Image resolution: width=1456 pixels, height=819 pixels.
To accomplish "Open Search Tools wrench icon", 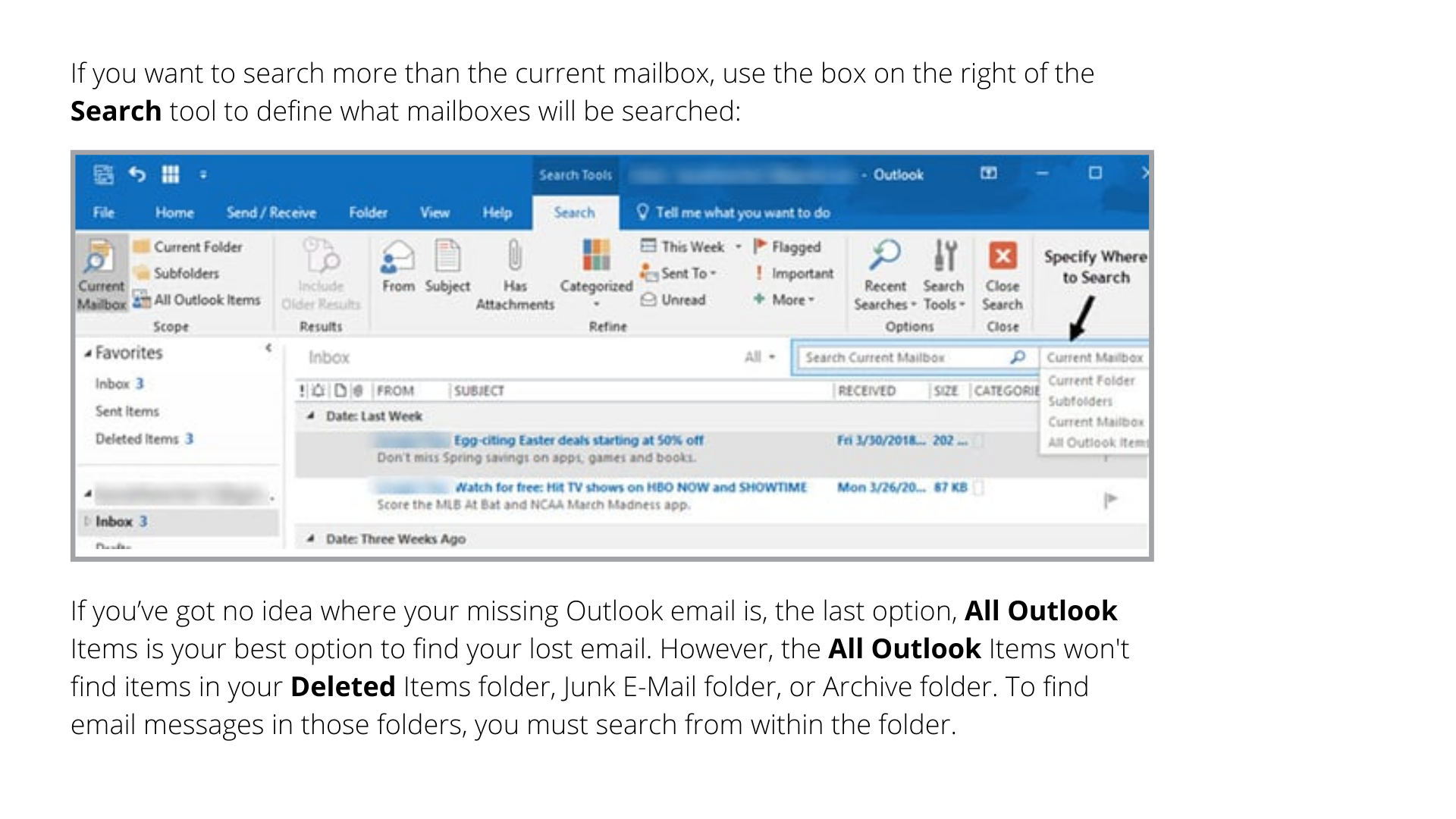I will pos(944,256).
